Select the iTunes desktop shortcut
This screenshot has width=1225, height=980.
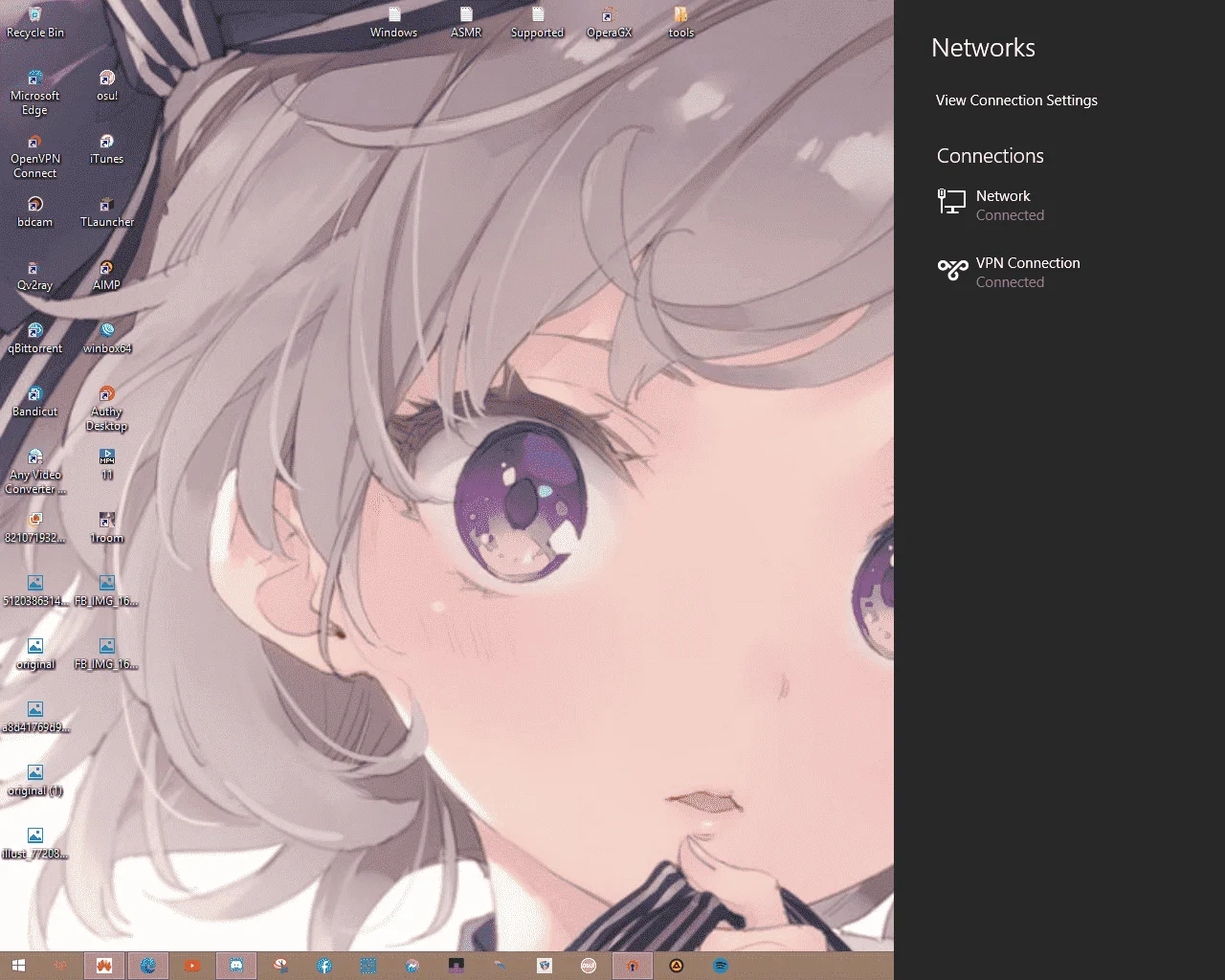107,149
